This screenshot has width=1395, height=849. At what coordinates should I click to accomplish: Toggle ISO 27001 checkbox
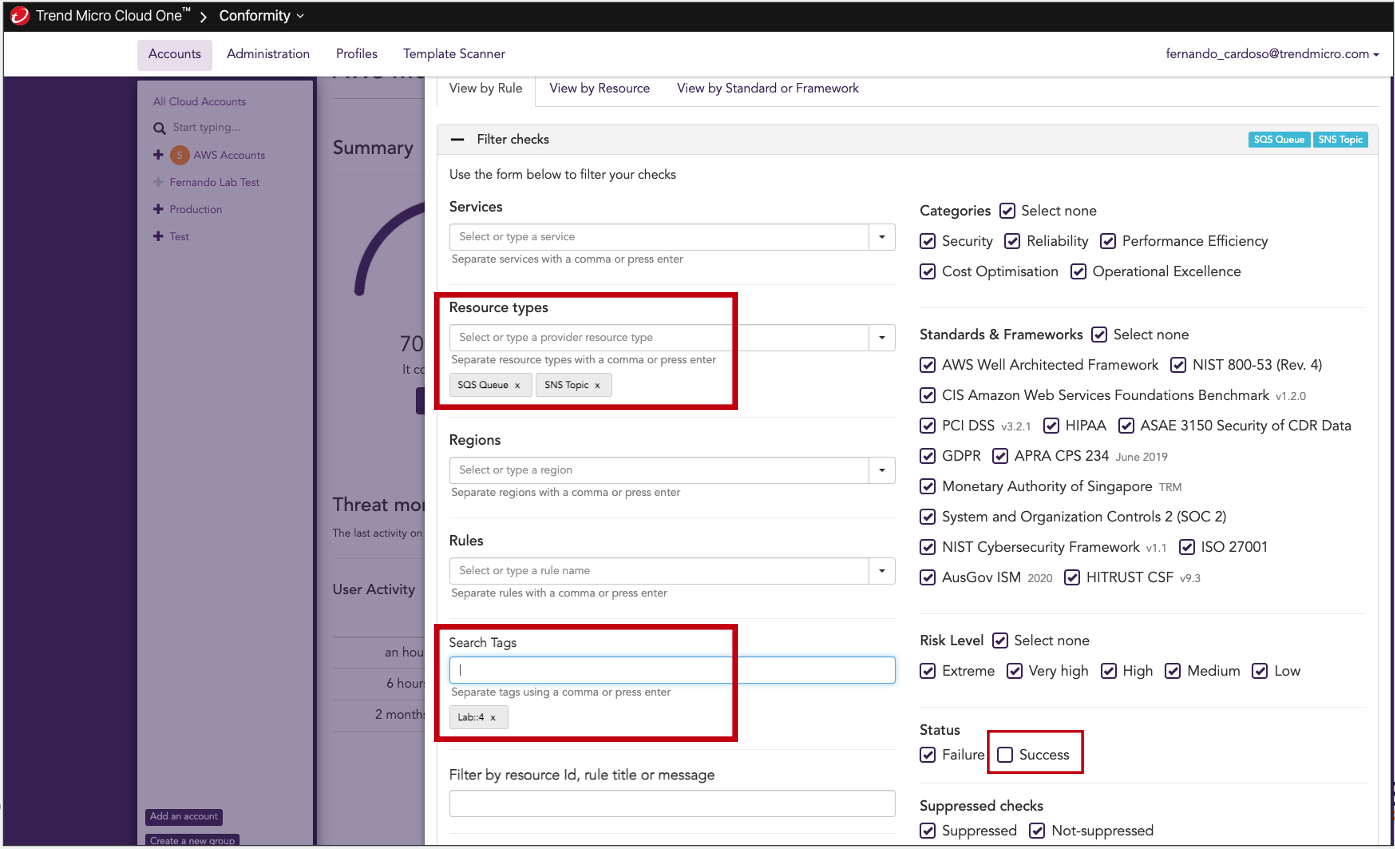pyautogui.click(x=1186, y=547)
